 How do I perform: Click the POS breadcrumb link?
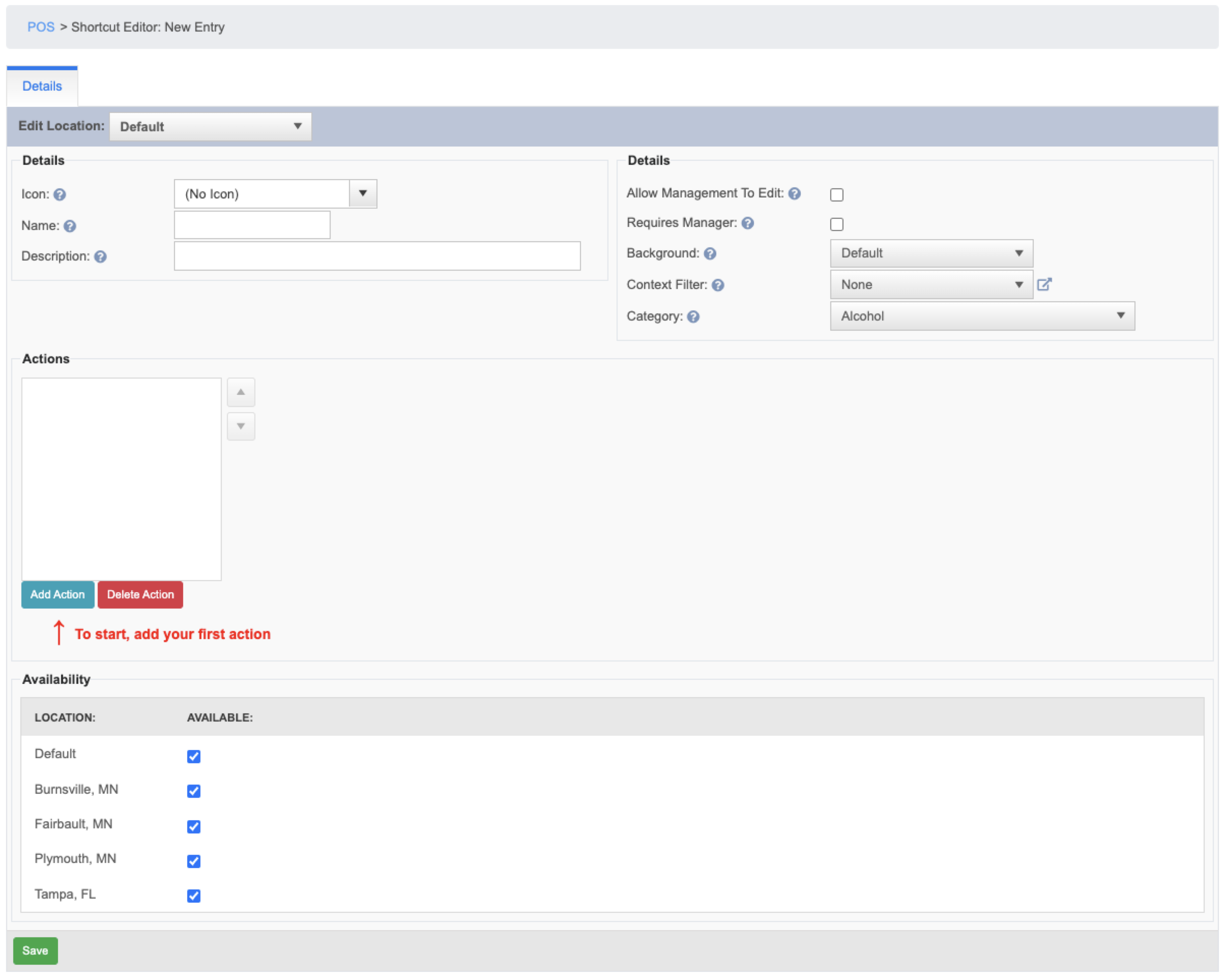point(41,27)
